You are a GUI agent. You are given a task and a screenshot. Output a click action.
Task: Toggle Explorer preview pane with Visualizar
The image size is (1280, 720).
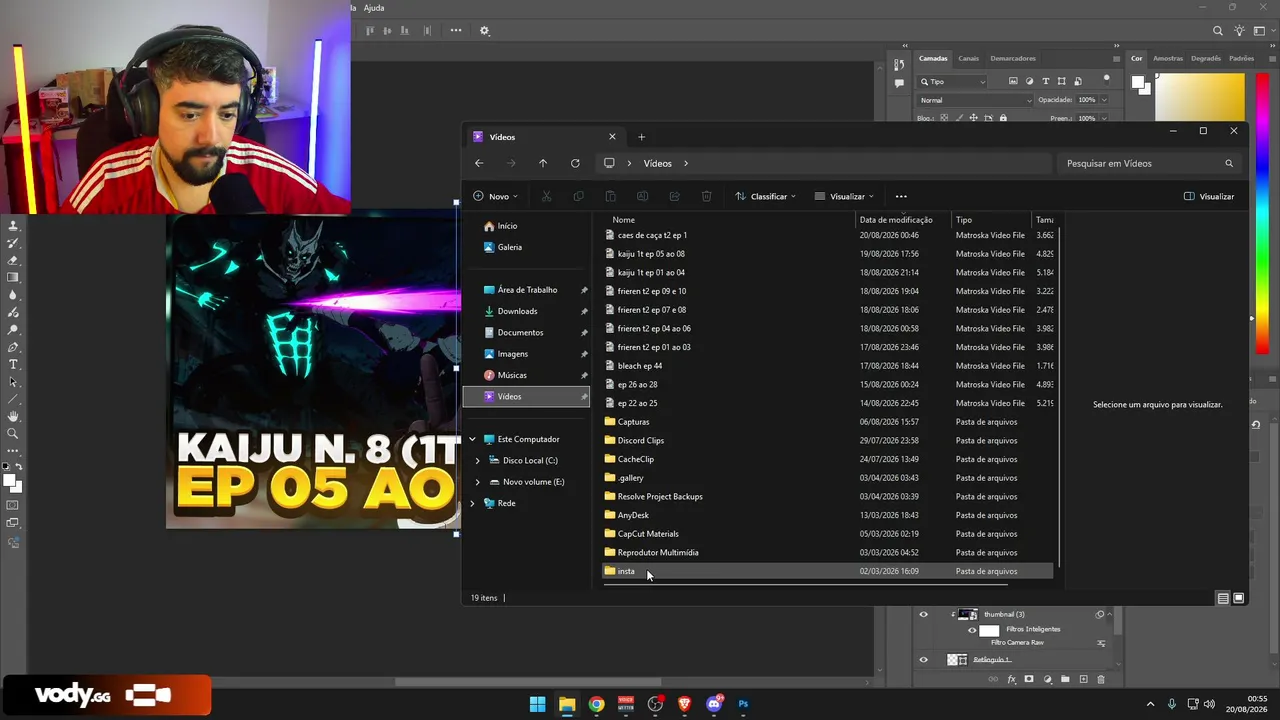[x=1208, y=196]
